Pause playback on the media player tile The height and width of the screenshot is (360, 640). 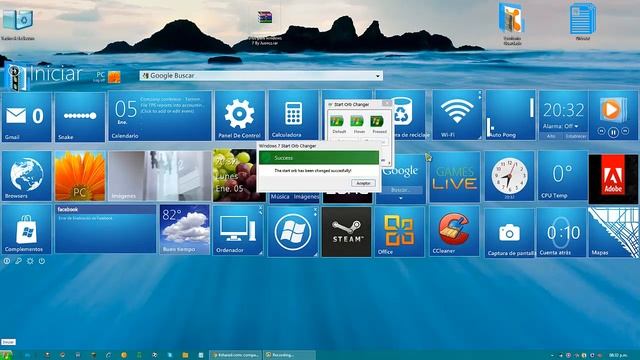coord(613,132)
